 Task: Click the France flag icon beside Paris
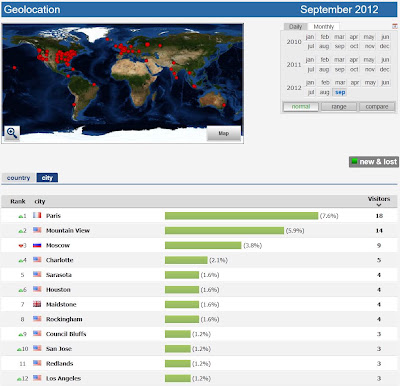pos(37,215)
